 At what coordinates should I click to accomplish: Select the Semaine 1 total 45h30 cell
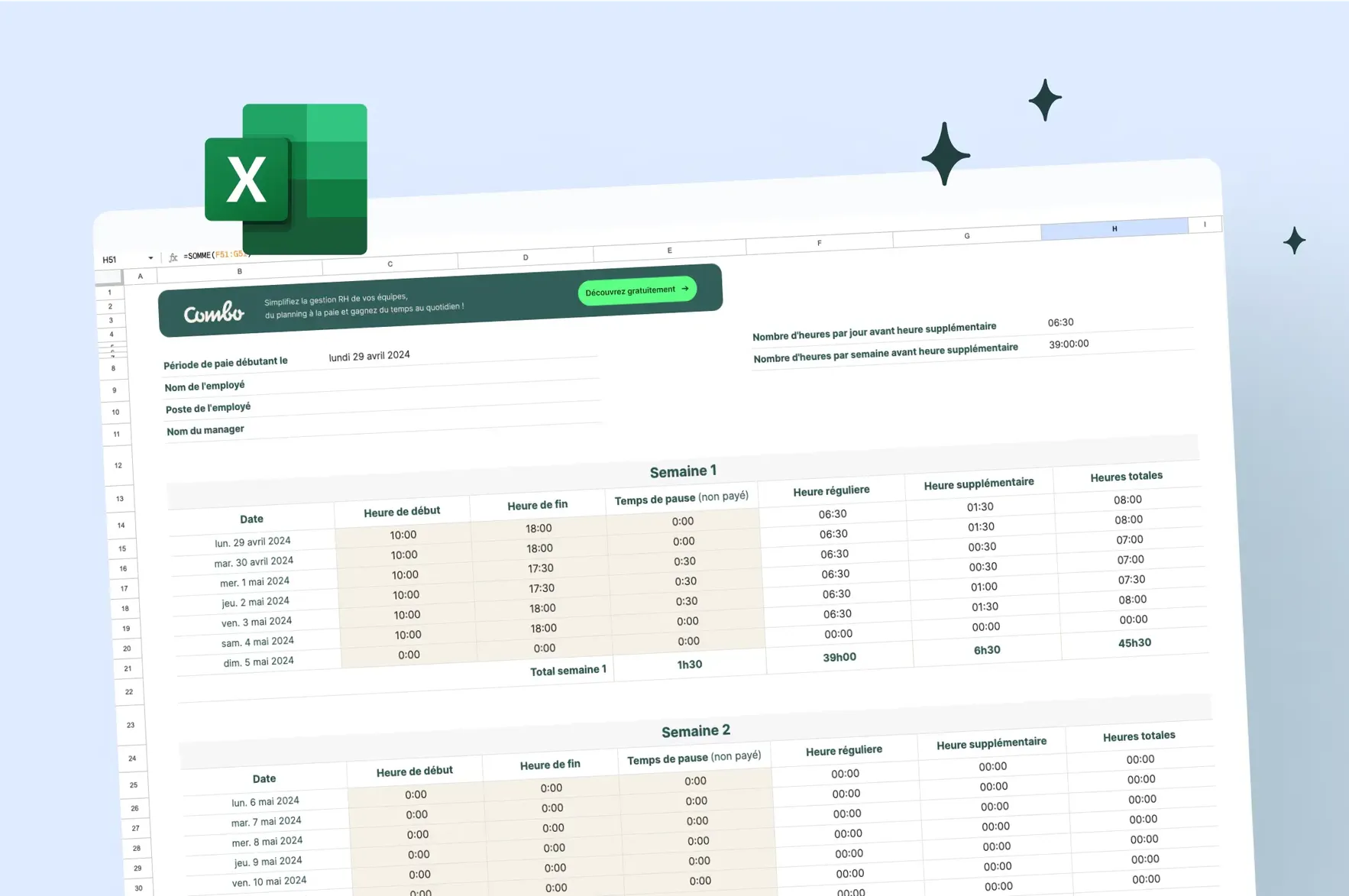[1134, 643]
